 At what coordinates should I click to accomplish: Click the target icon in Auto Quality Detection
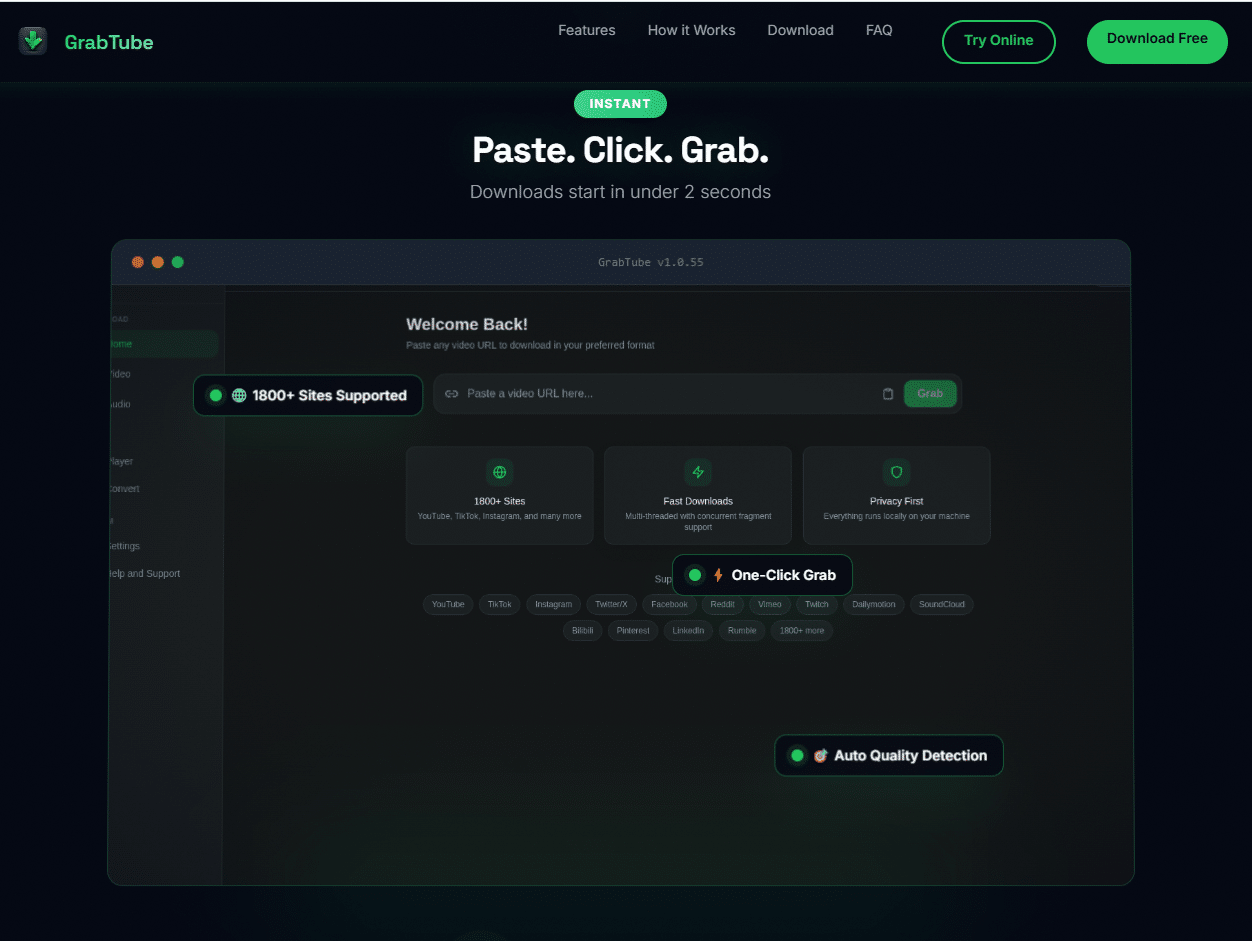click(x=820, y=756)
